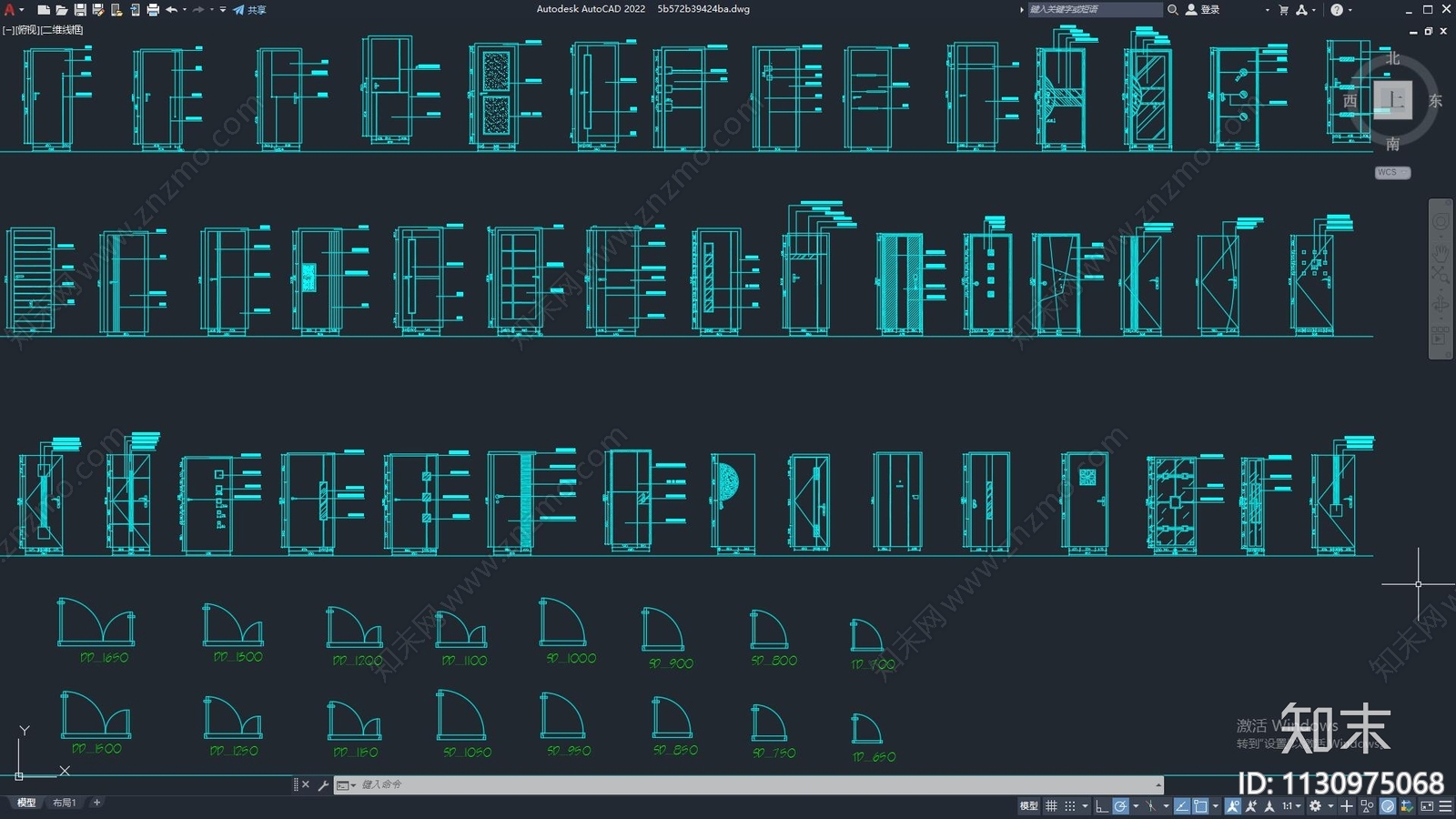Click the 登录 sign-in button
The height and width of the screenshot is (819, 1456).
point(1203,10)
